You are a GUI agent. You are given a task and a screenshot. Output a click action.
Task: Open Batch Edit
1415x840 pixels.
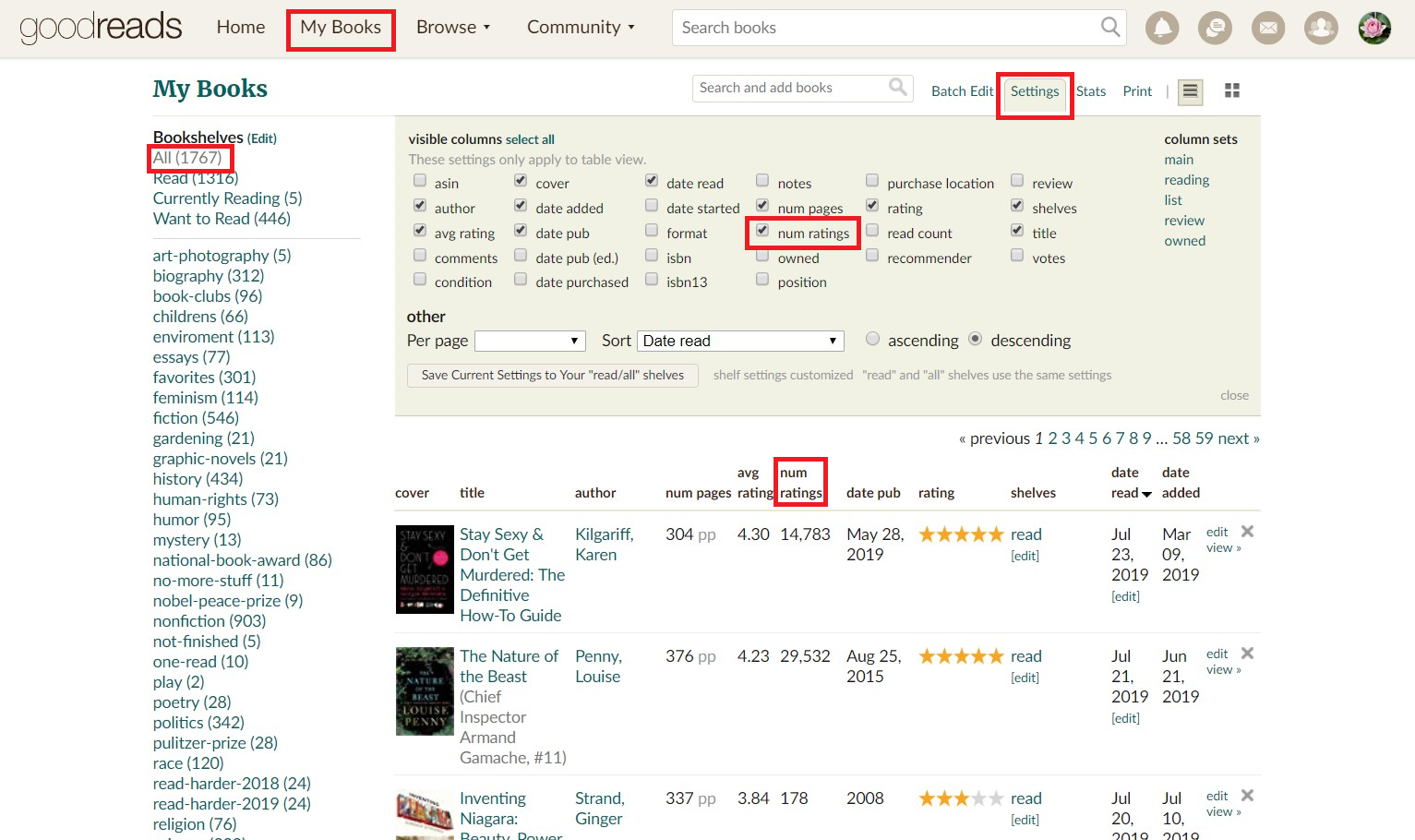pyautogui.click(x=962, y=91)
